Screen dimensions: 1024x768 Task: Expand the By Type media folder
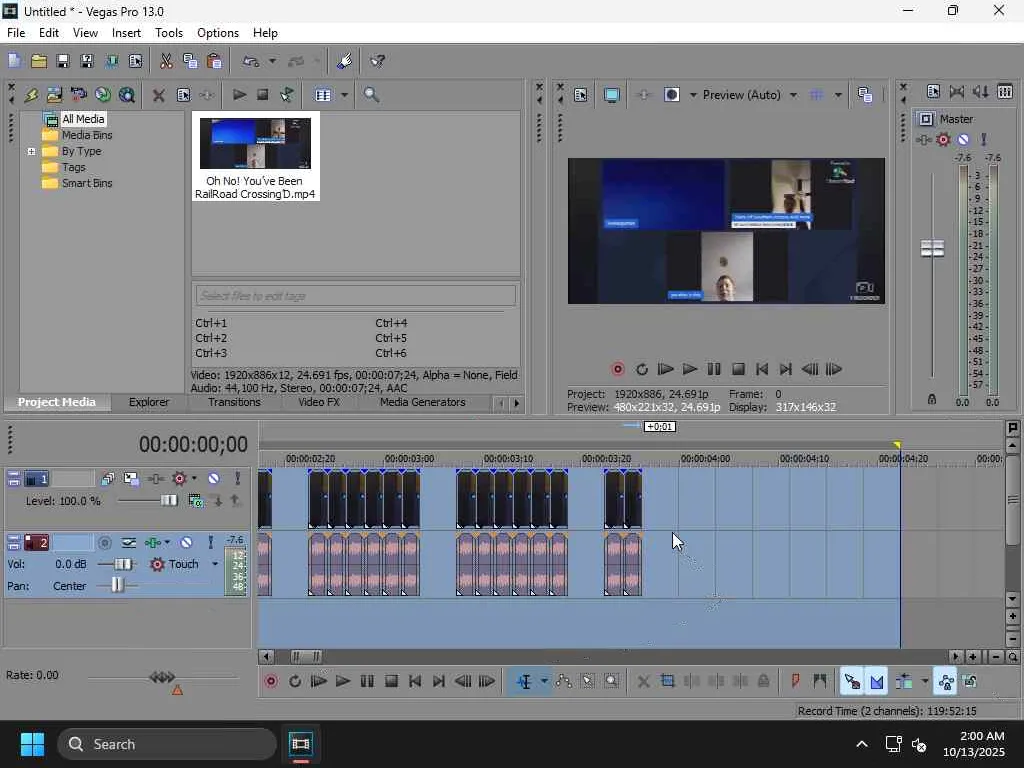(x=32, y=152)
